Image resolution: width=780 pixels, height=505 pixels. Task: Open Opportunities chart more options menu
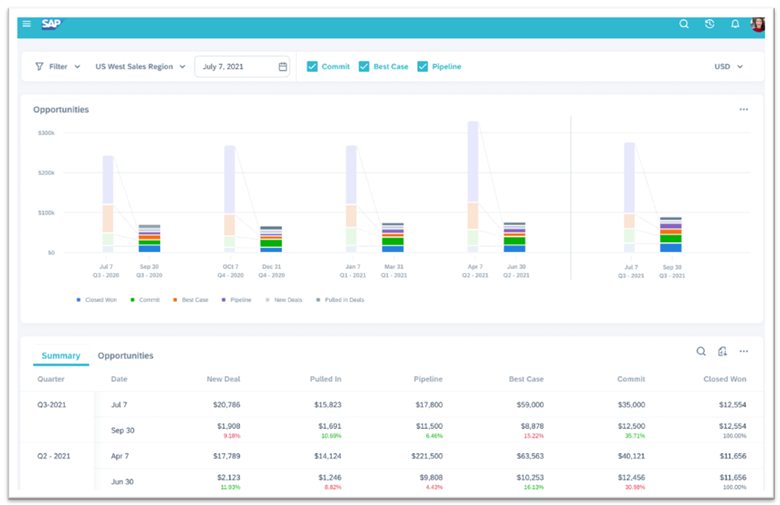tap(743, 109)
